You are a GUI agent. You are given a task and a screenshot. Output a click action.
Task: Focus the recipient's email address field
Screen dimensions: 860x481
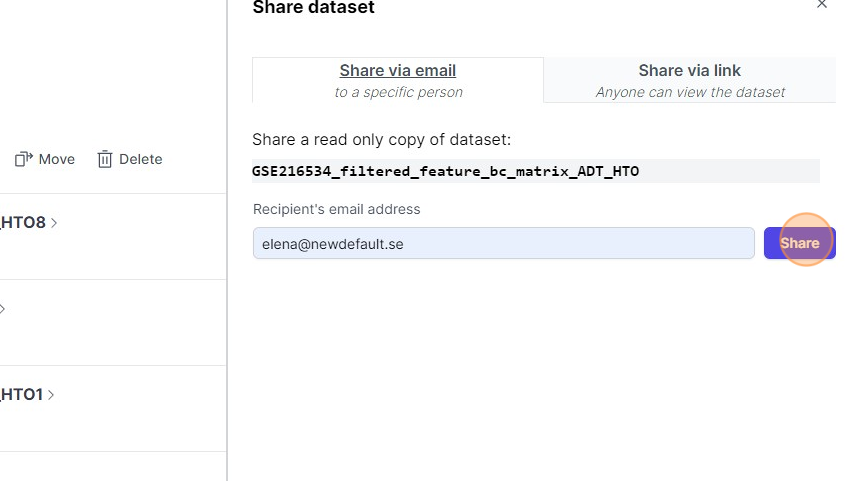pos(503,243)
